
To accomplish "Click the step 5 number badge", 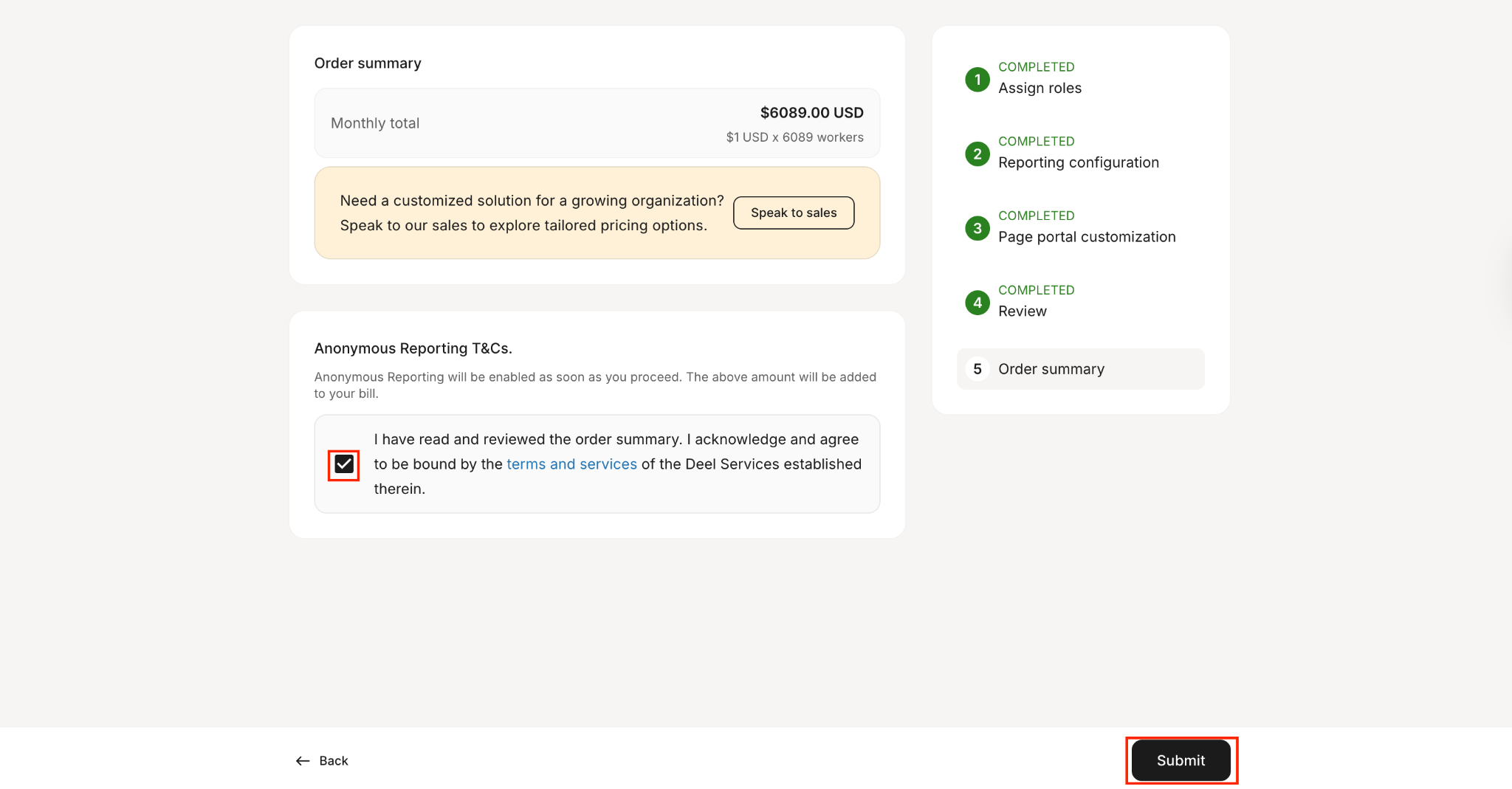I will coord(977,369).
